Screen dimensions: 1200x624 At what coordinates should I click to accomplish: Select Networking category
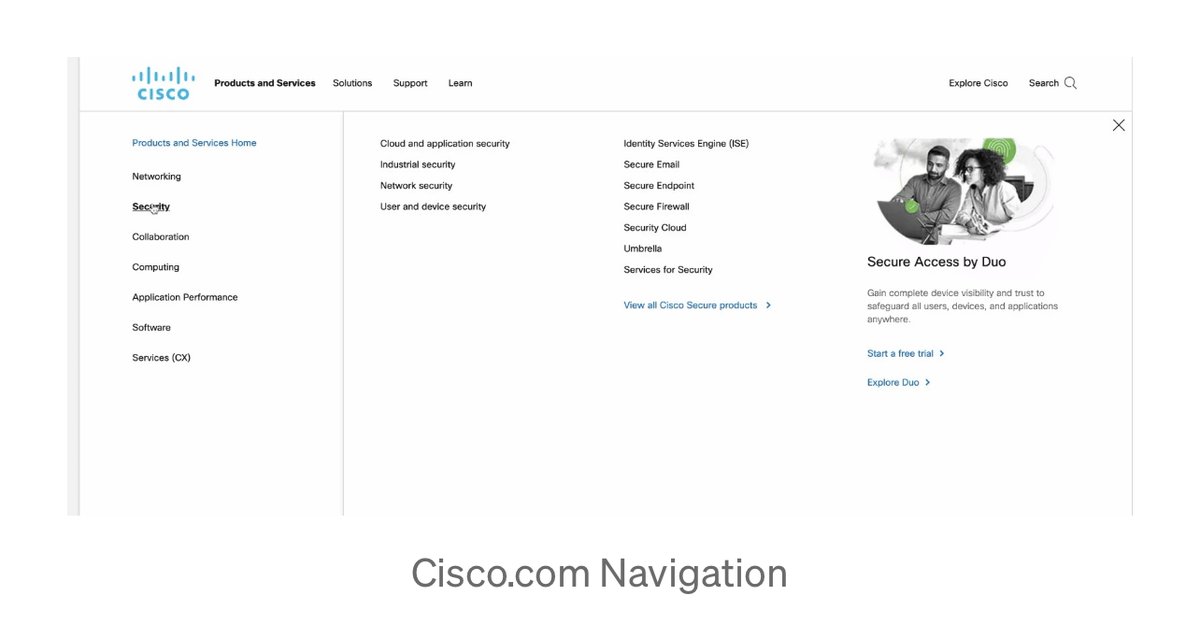(x=156, y=177)
